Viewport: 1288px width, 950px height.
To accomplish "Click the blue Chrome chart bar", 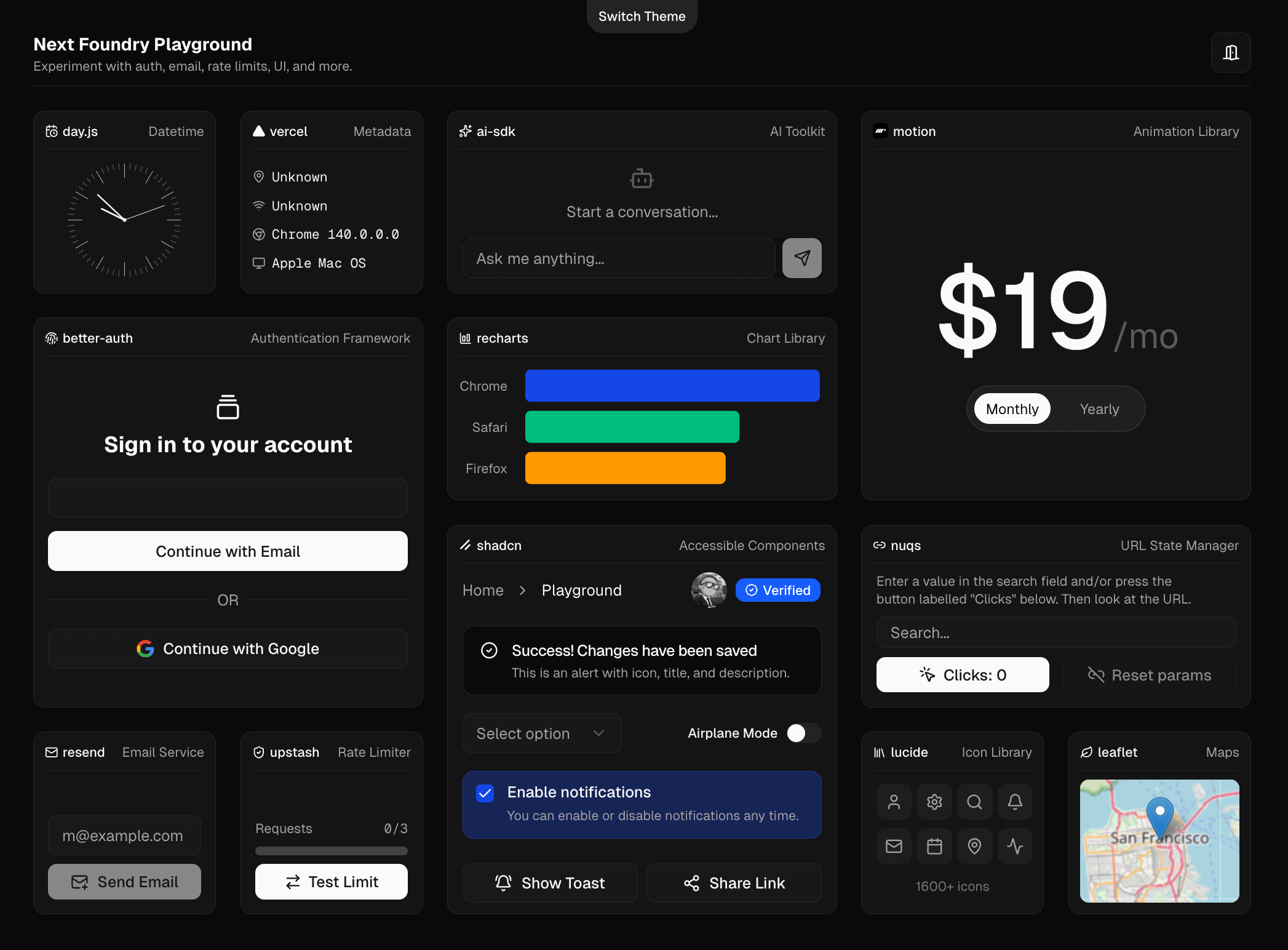I will point(672,386).
